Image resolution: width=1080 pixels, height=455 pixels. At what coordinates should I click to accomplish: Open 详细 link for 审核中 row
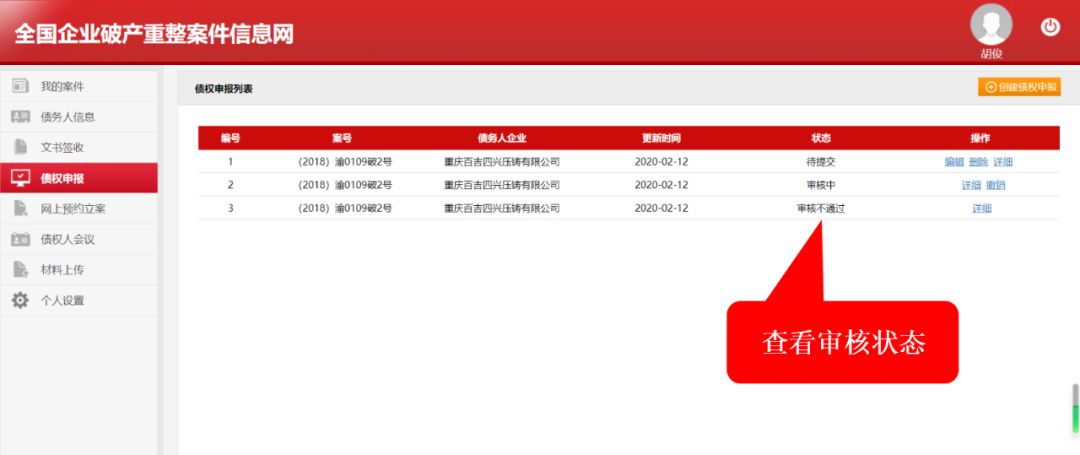971,185
